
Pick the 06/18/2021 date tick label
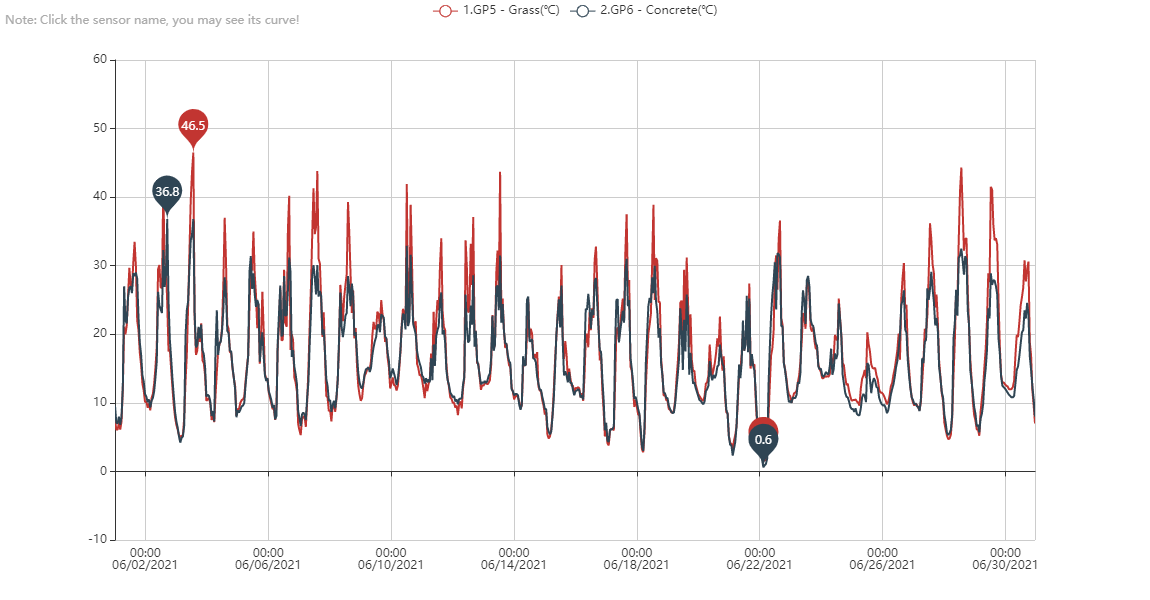pos(637,565)
